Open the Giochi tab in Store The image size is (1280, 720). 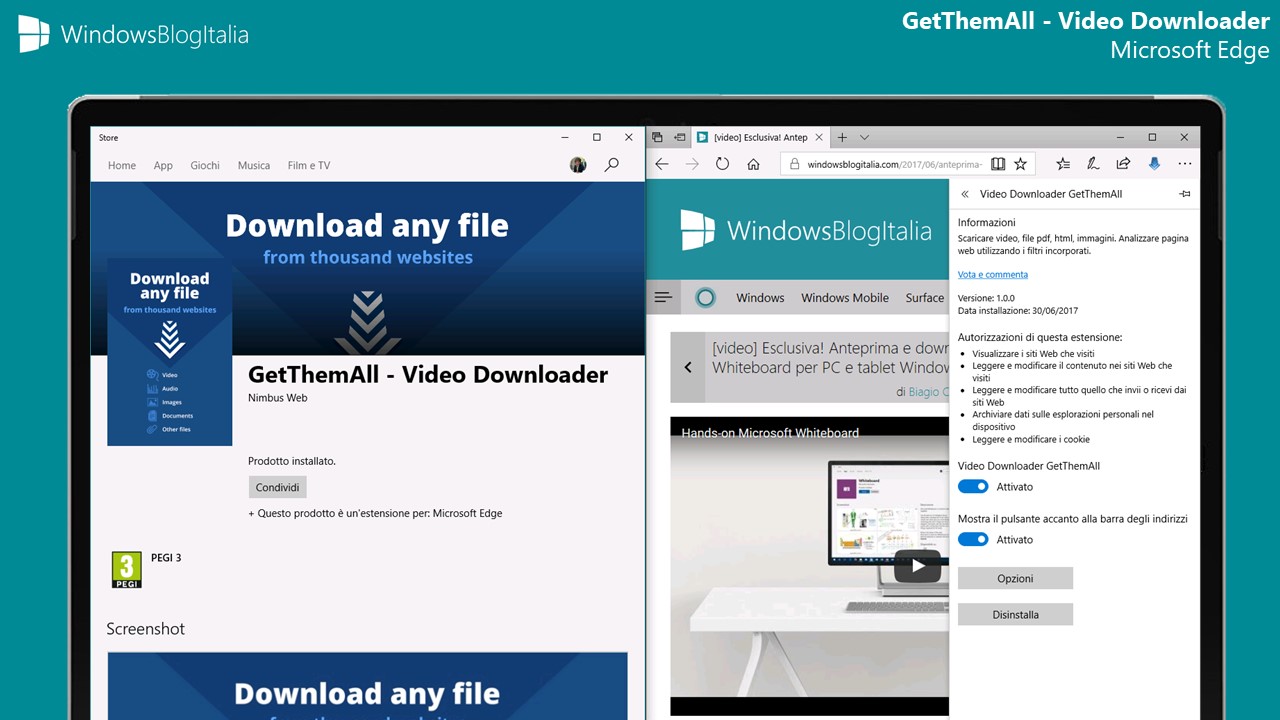click(205, 165)
